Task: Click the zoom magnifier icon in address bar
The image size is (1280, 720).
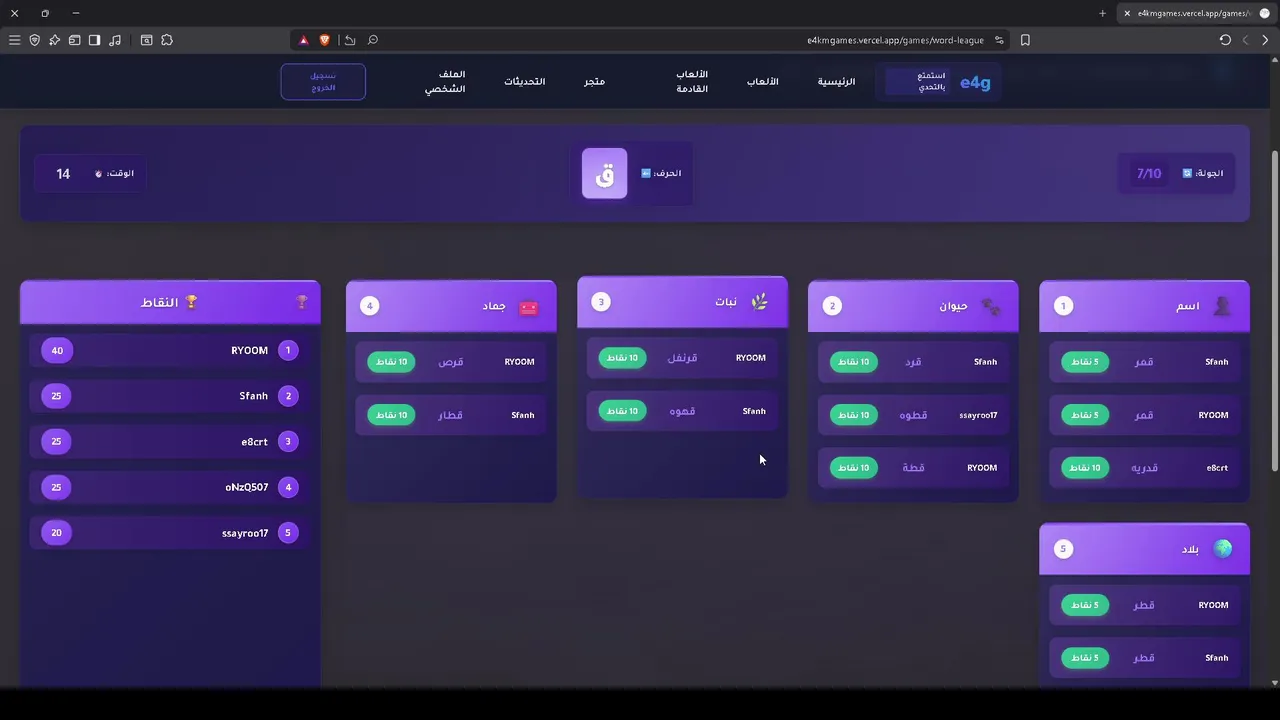Action: pyautogui.click(x=373, y=40)
